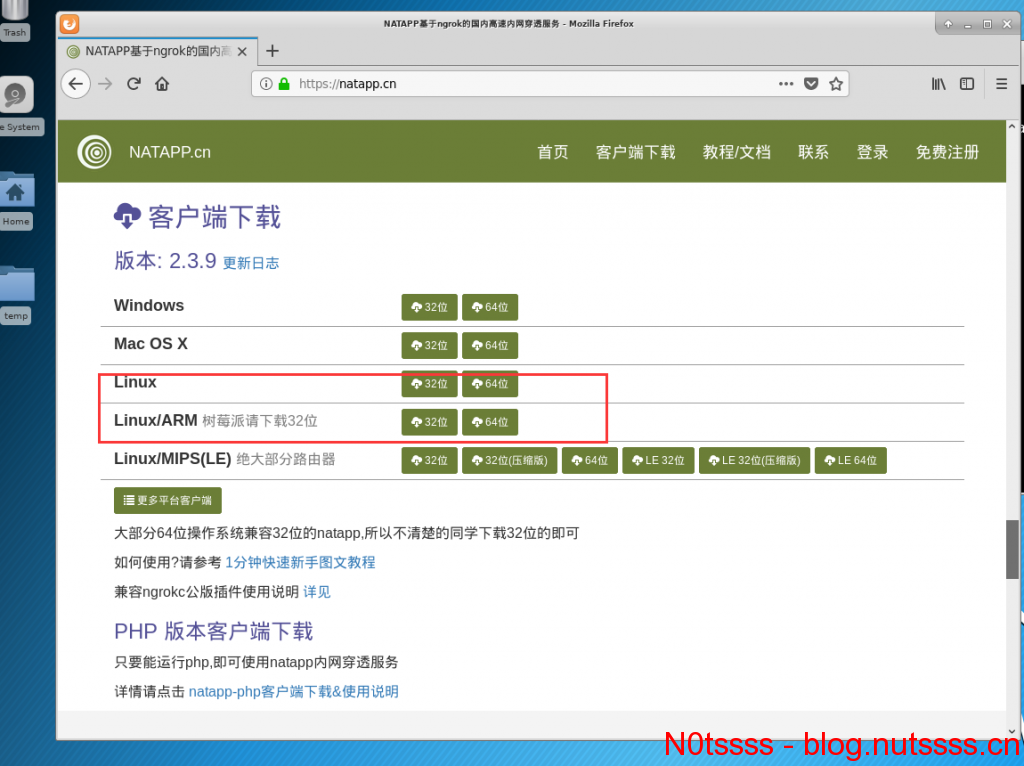Open the Firefox hamburger menu
The image size is (1024, 766).
point(1002,84)
